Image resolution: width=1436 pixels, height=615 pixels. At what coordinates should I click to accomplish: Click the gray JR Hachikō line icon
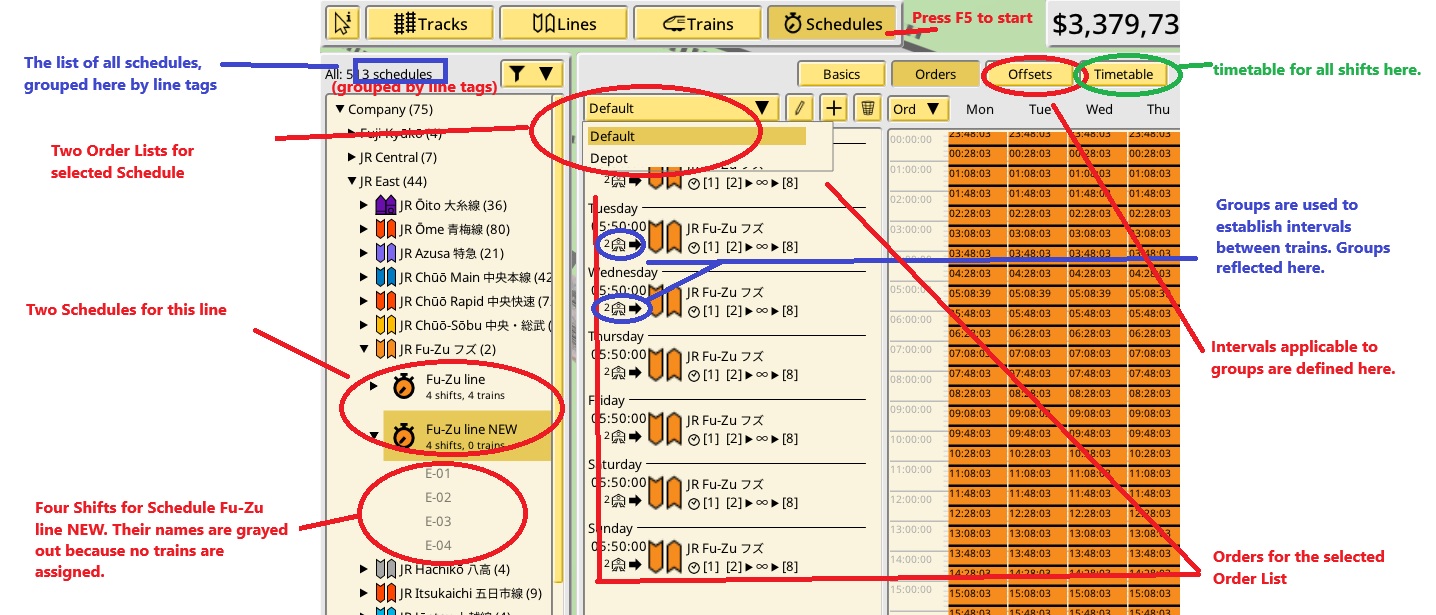coord(385,569)
